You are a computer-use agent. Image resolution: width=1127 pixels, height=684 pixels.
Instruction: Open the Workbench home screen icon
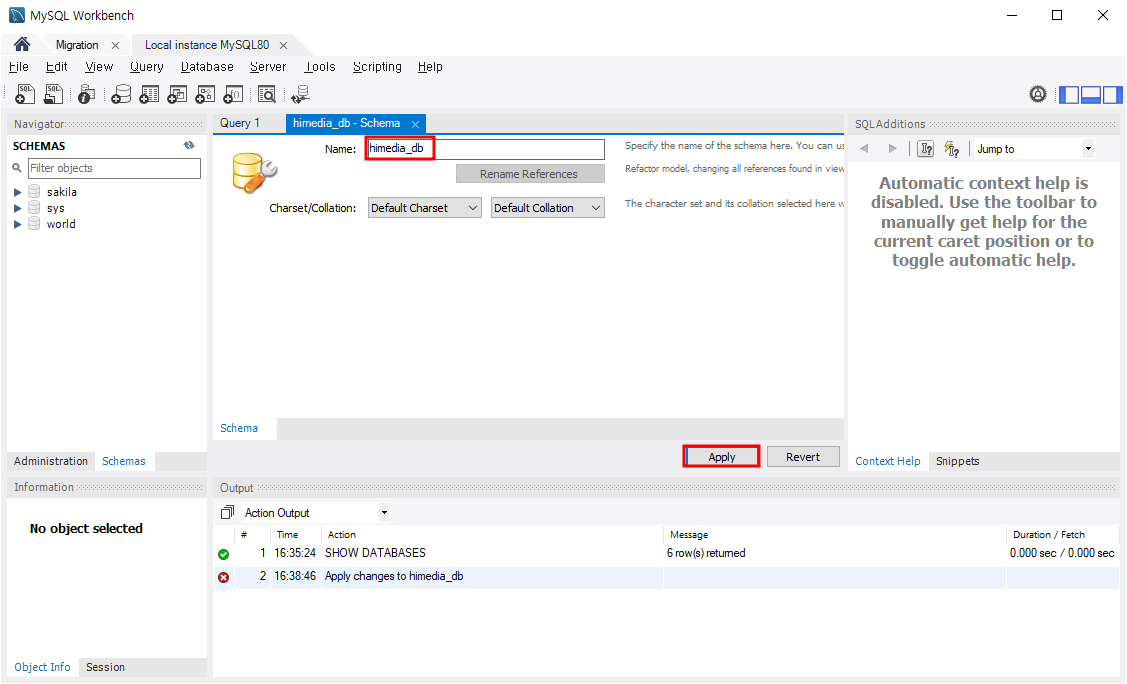coord(22,45)
